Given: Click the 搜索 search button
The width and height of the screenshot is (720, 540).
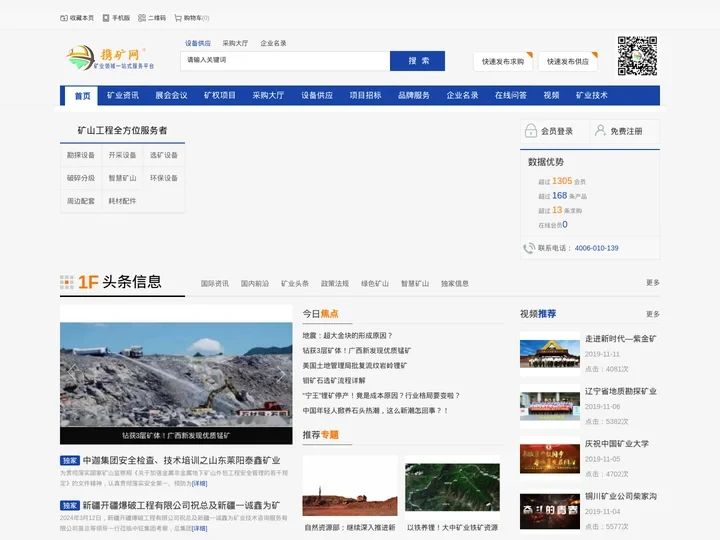Looking at the screenshot, I should pyautogui.click(x=417, y=61).
